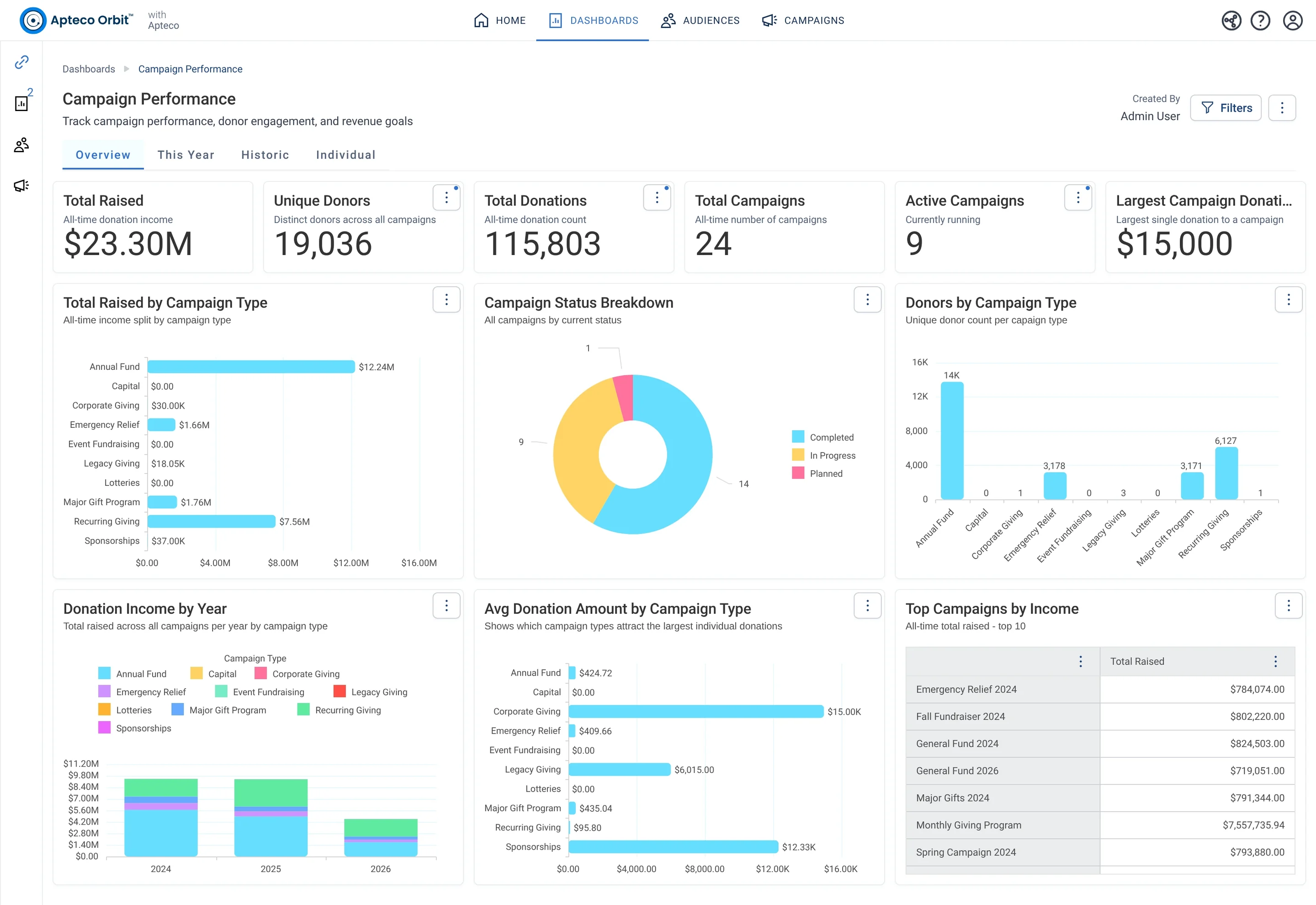Click the Monthly Giving Program table row
The image size is (1316, 905).
tap(1100, 825)
